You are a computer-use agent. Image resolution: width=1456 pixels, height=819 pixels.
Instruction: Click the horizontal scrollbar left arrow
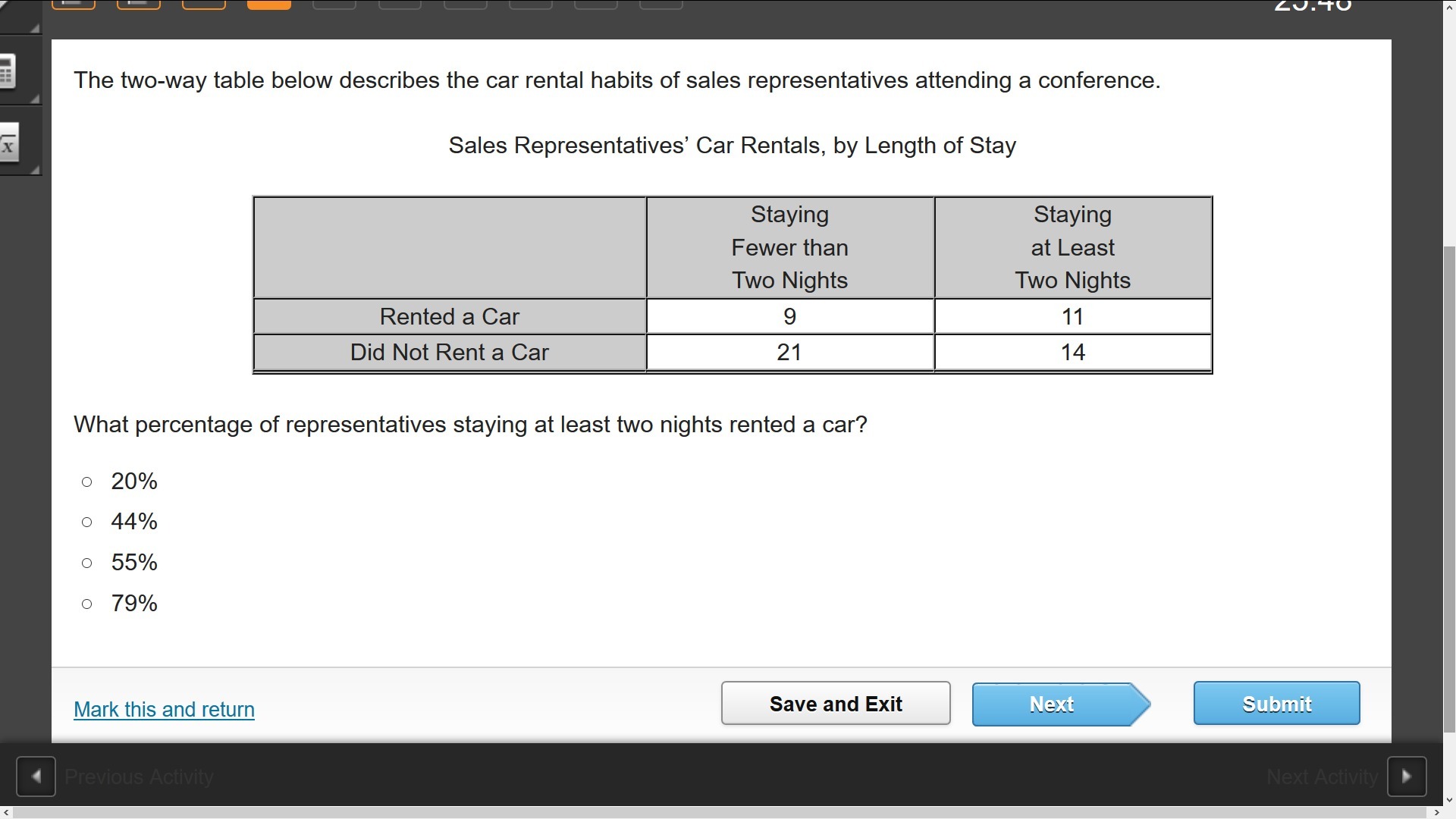(6, 813)
